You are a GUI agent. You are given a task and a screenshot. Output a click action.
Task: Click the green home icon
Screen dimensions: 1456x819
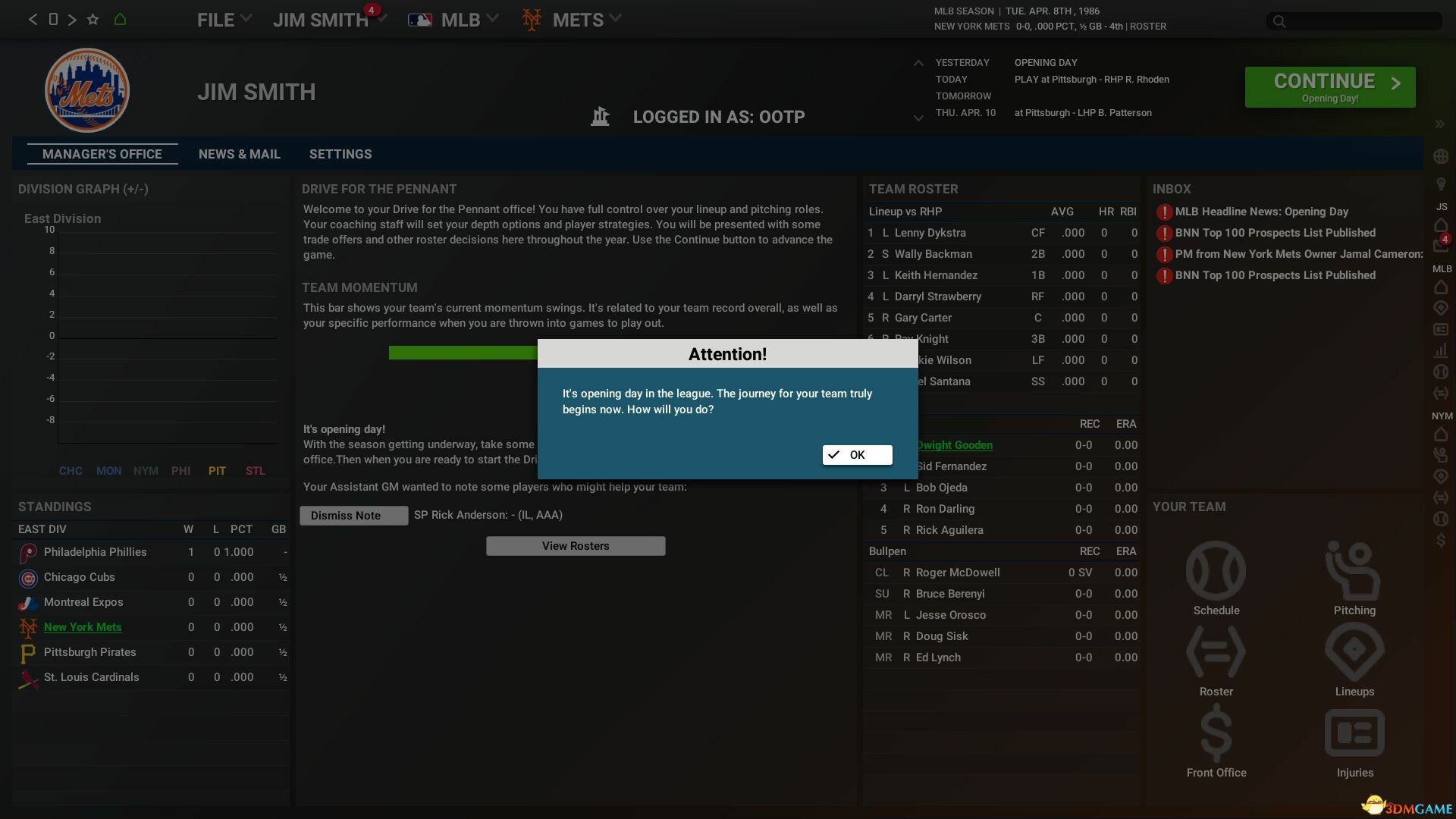(120, 20)
